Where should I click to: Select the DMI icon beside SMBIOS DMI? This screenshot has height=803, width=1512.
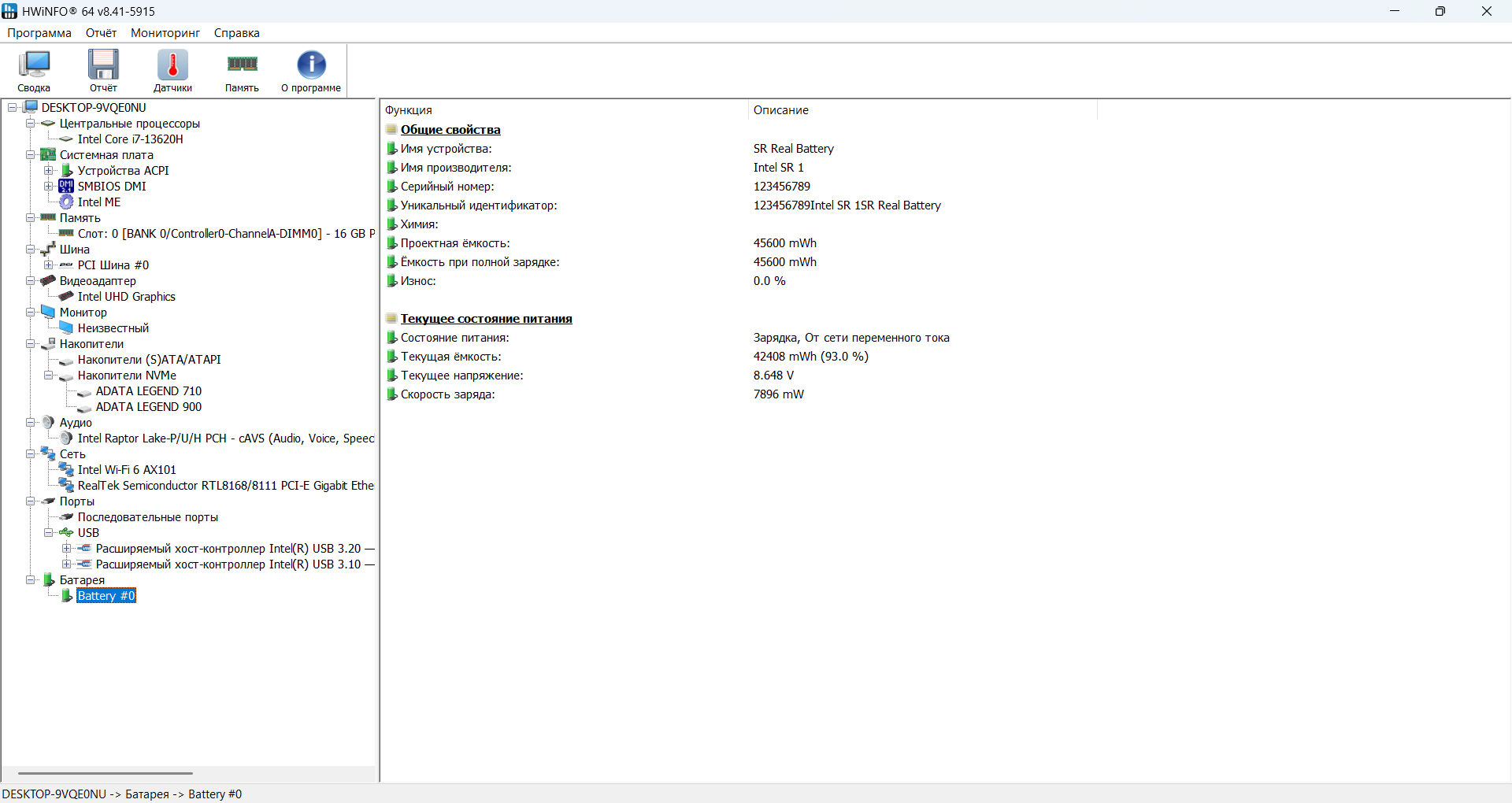coord(66,187)
